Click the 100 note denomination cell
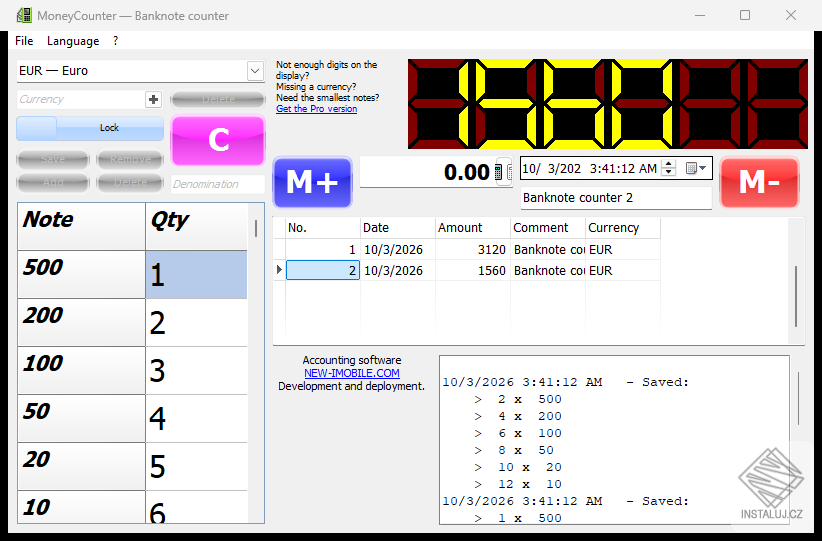822x541 pixels. click(82, 371)
